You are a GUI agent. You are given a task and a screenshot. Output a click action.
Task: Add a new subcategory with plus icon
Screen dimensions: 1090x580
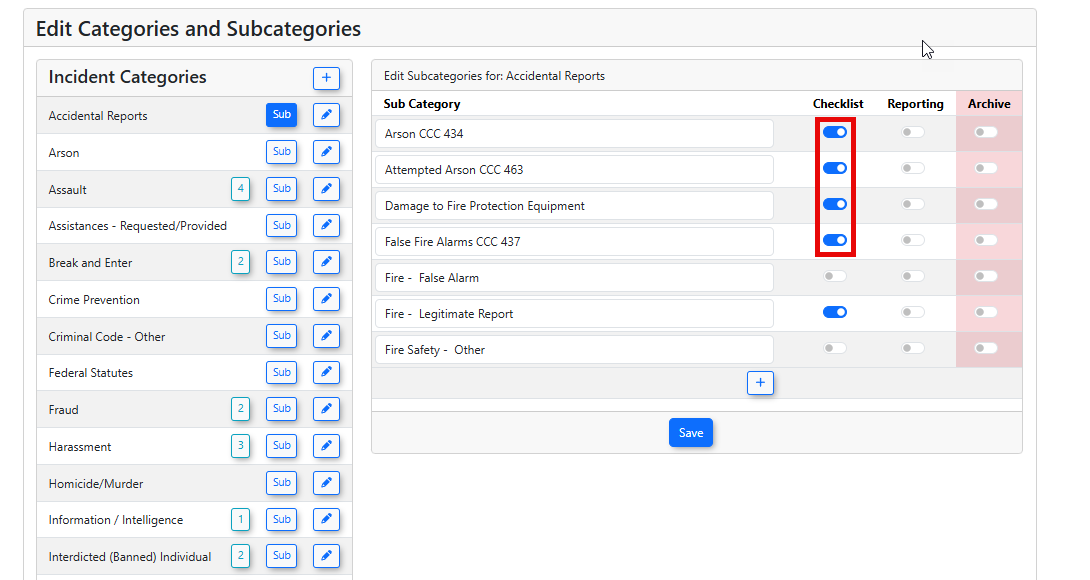point(760,382)
